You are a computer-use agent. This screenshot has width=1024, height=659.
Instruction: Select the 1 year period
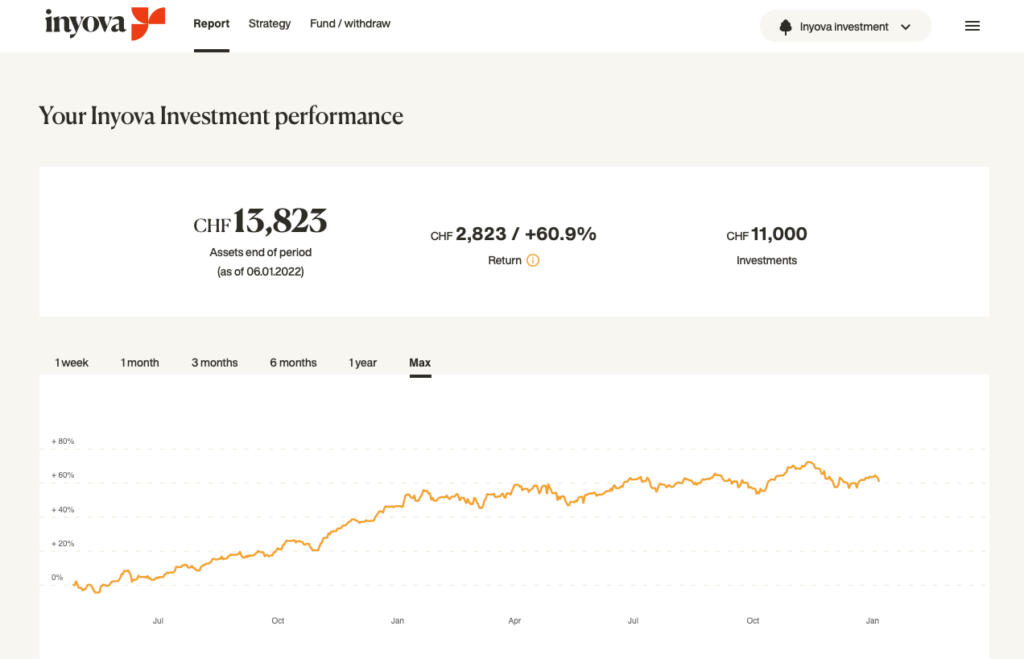362,362
